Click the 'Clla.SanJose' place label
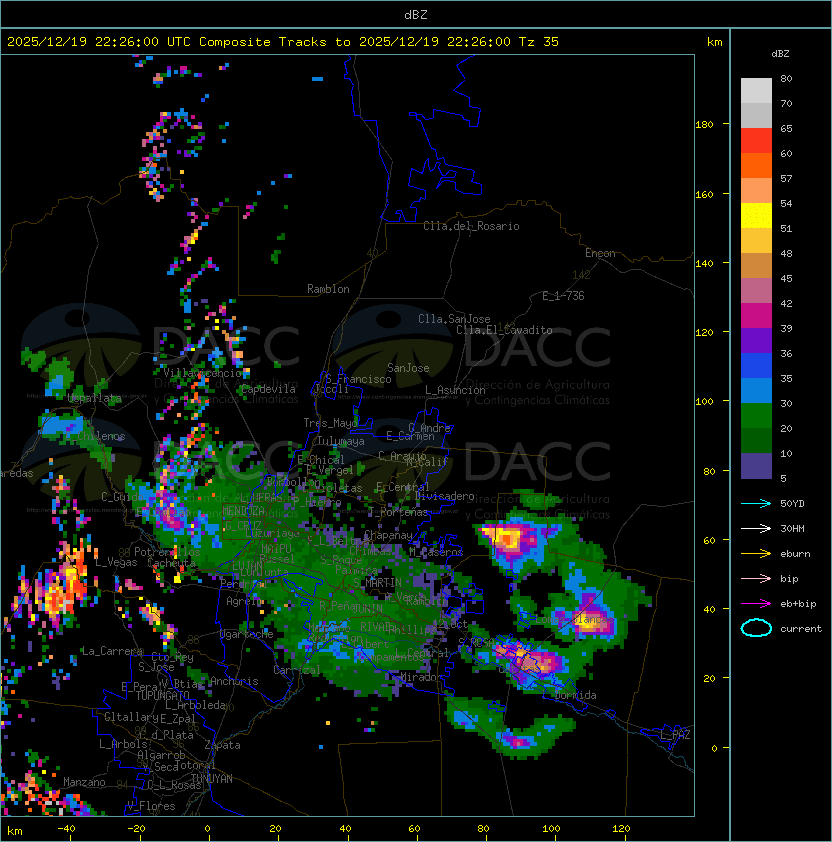The image size is (832, 842). tap(454, 319)
